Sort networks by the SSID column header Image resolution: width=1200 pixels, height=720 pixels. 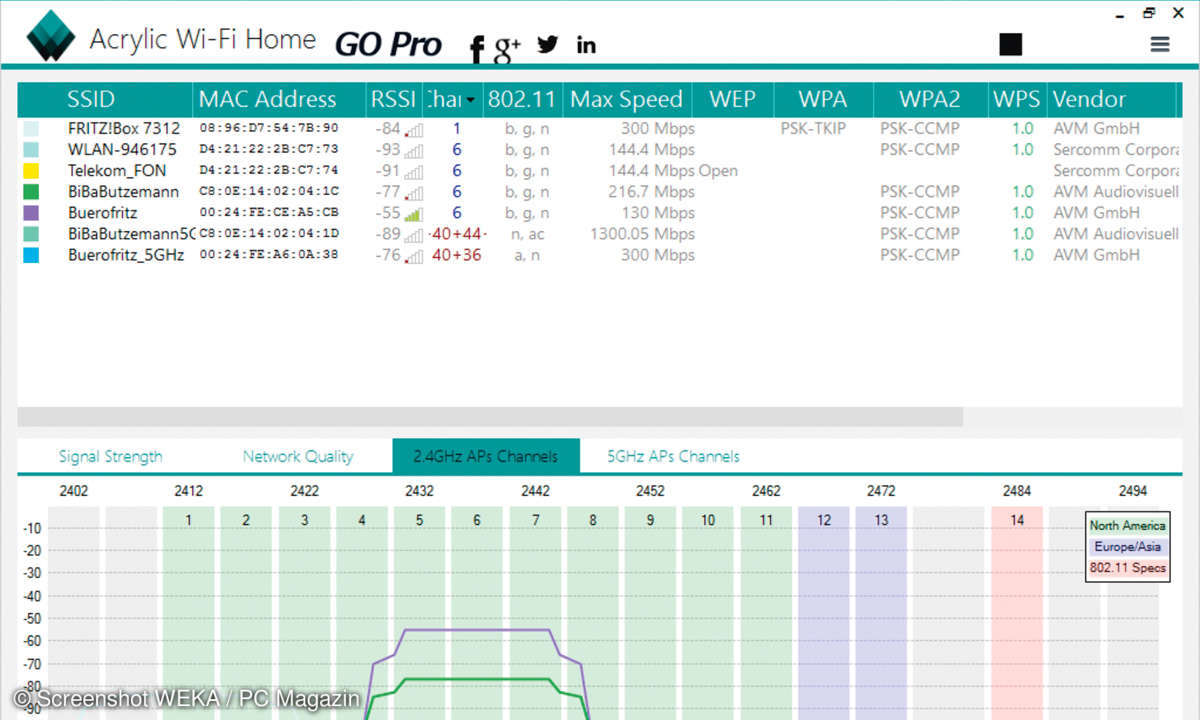tap(91, 99)
